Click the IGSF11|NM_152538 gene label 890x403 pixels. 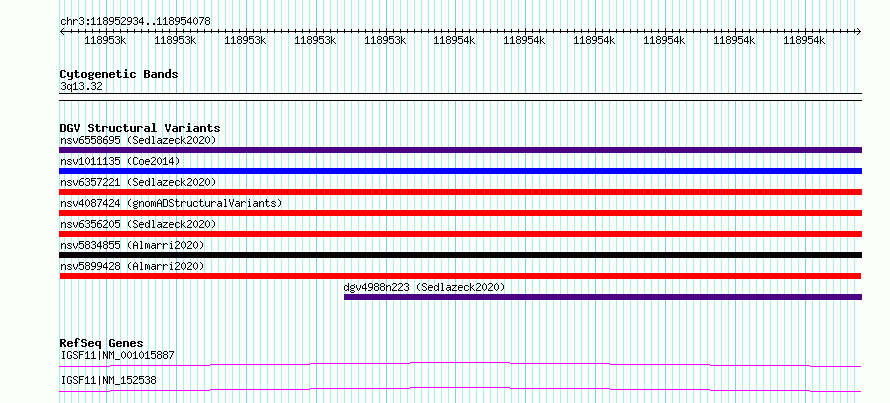click(108, 380)
